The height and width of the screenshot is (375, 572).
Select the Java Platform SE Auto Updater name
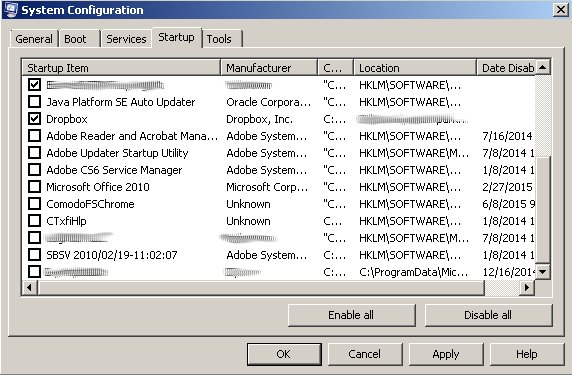pos(121,102)
